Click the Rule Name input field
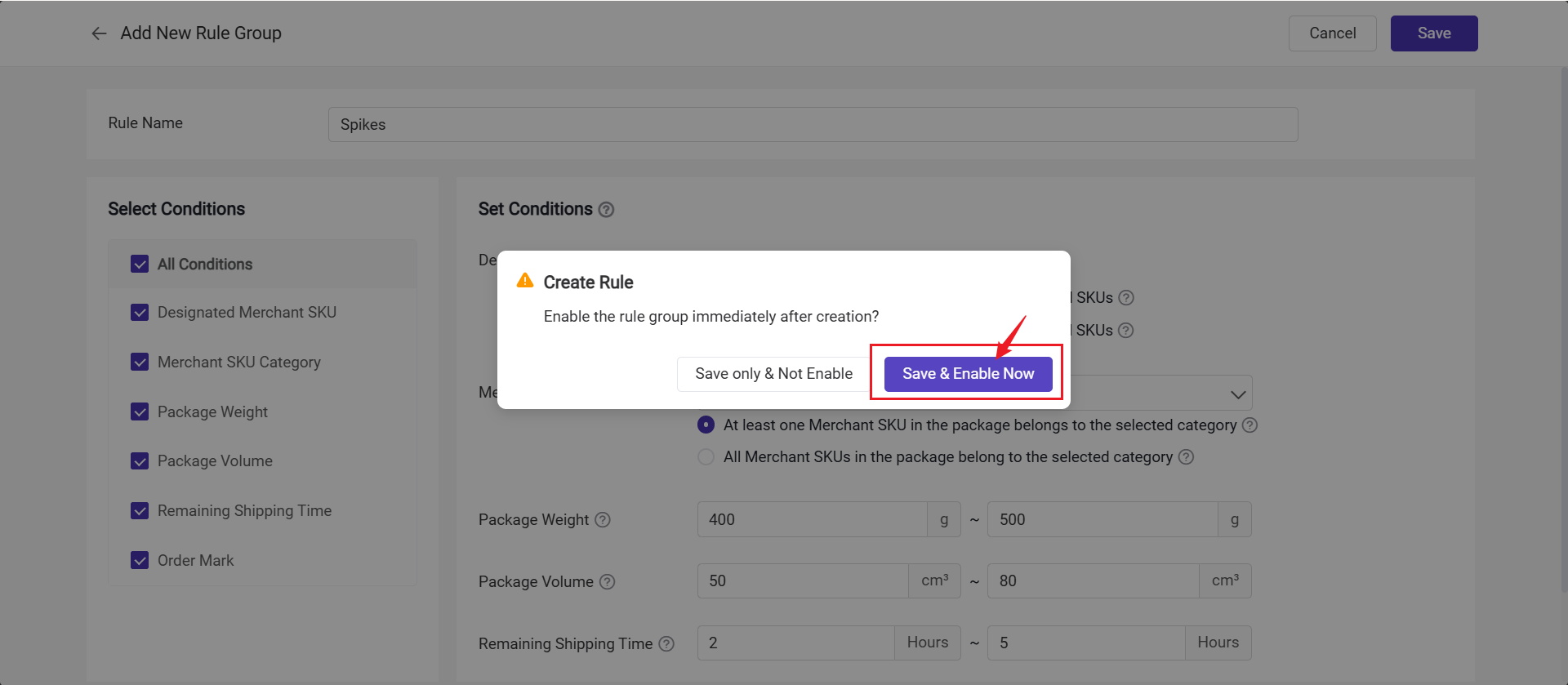 click(x=813, y=125)
